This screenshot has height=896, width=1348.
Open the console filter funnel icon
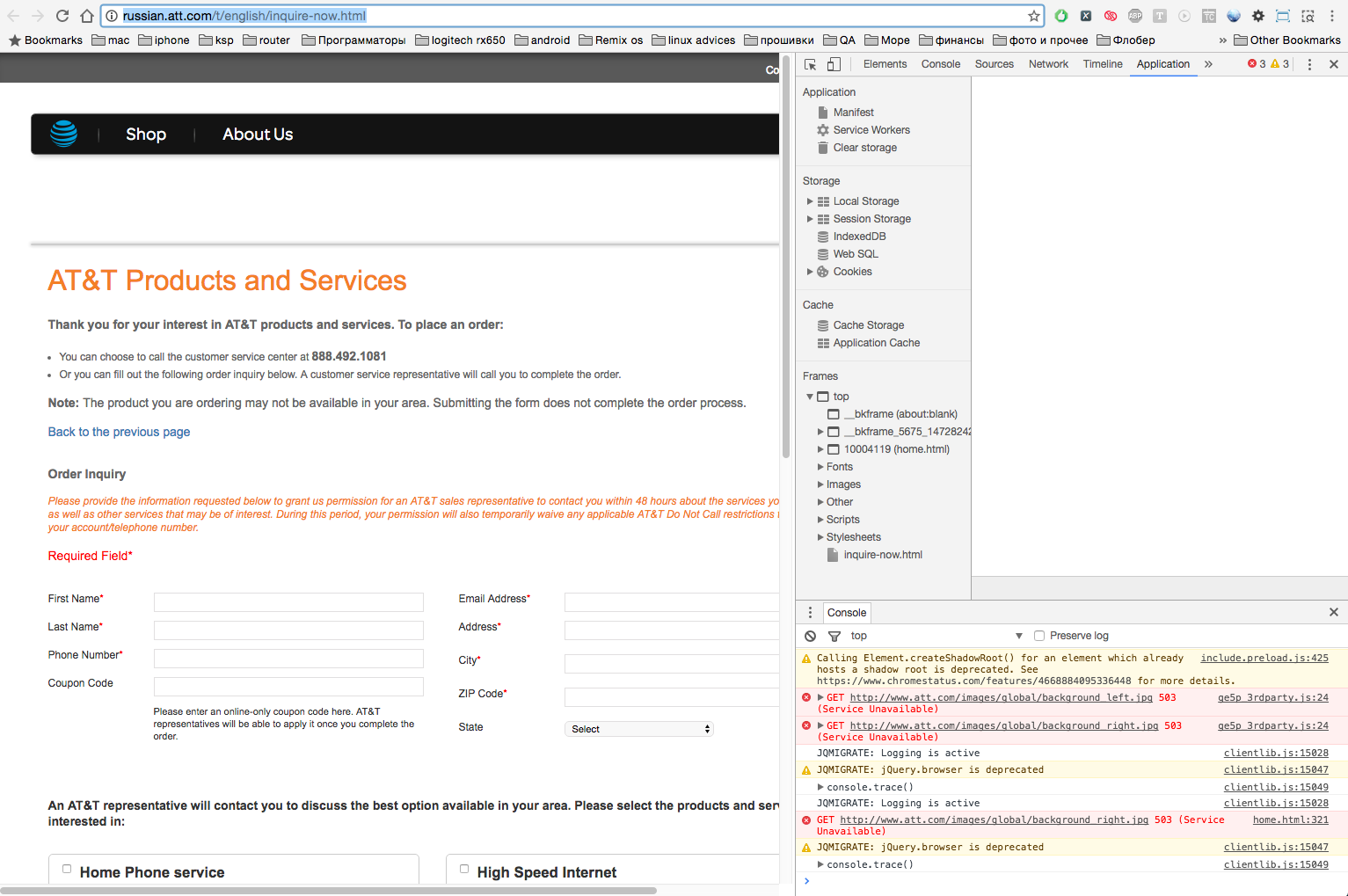tap(834, 636)
